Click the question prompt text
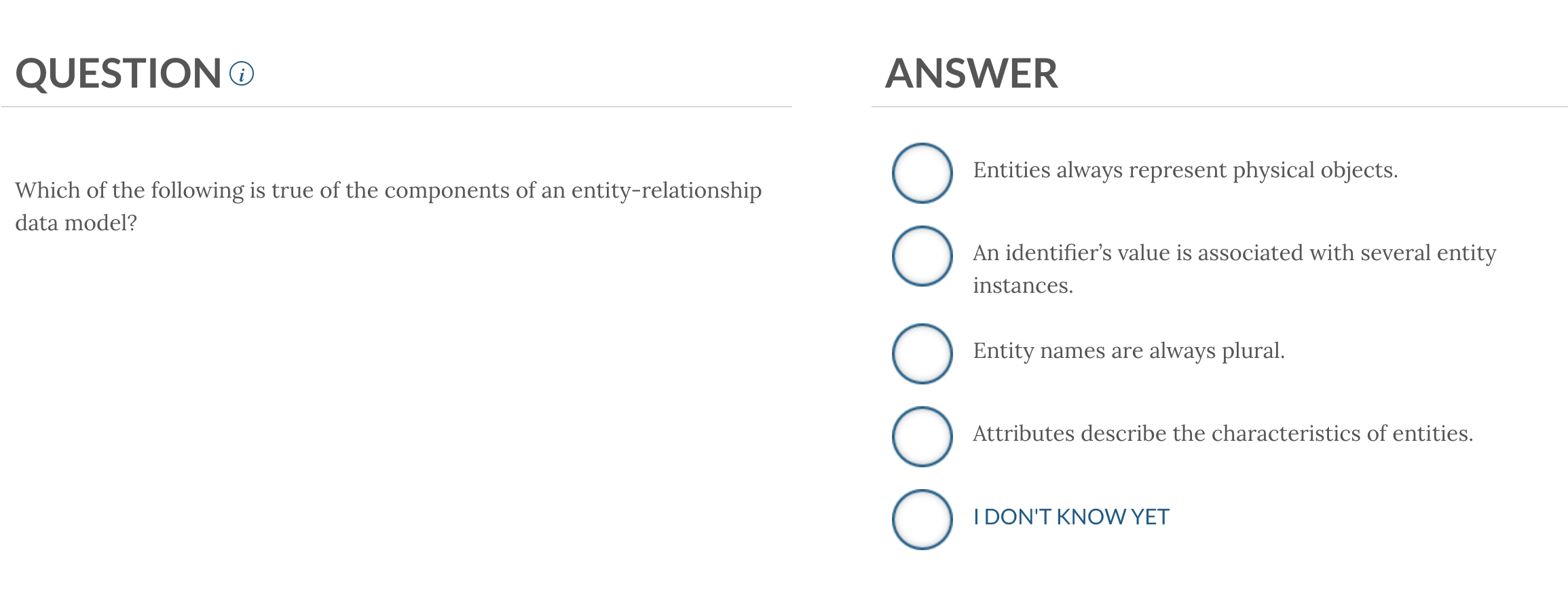This screenshot has width=1568, height=595. [x=387, y=204]
